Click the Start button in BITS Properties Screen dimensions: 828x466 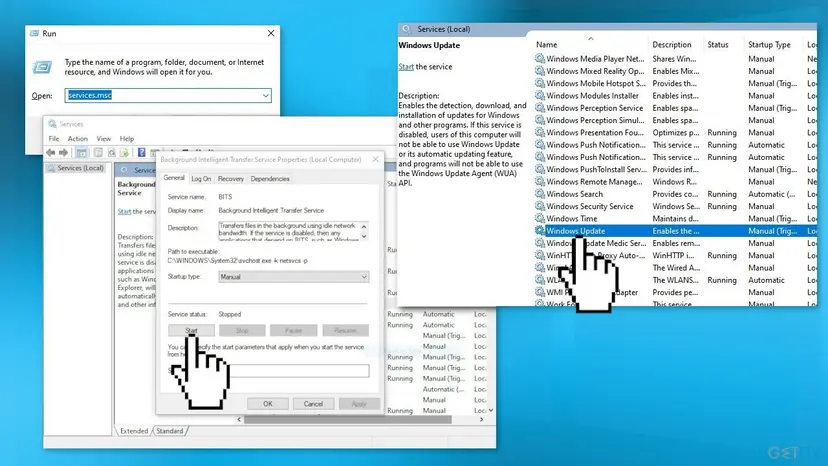pyautogui.click(x=191, y=330)
